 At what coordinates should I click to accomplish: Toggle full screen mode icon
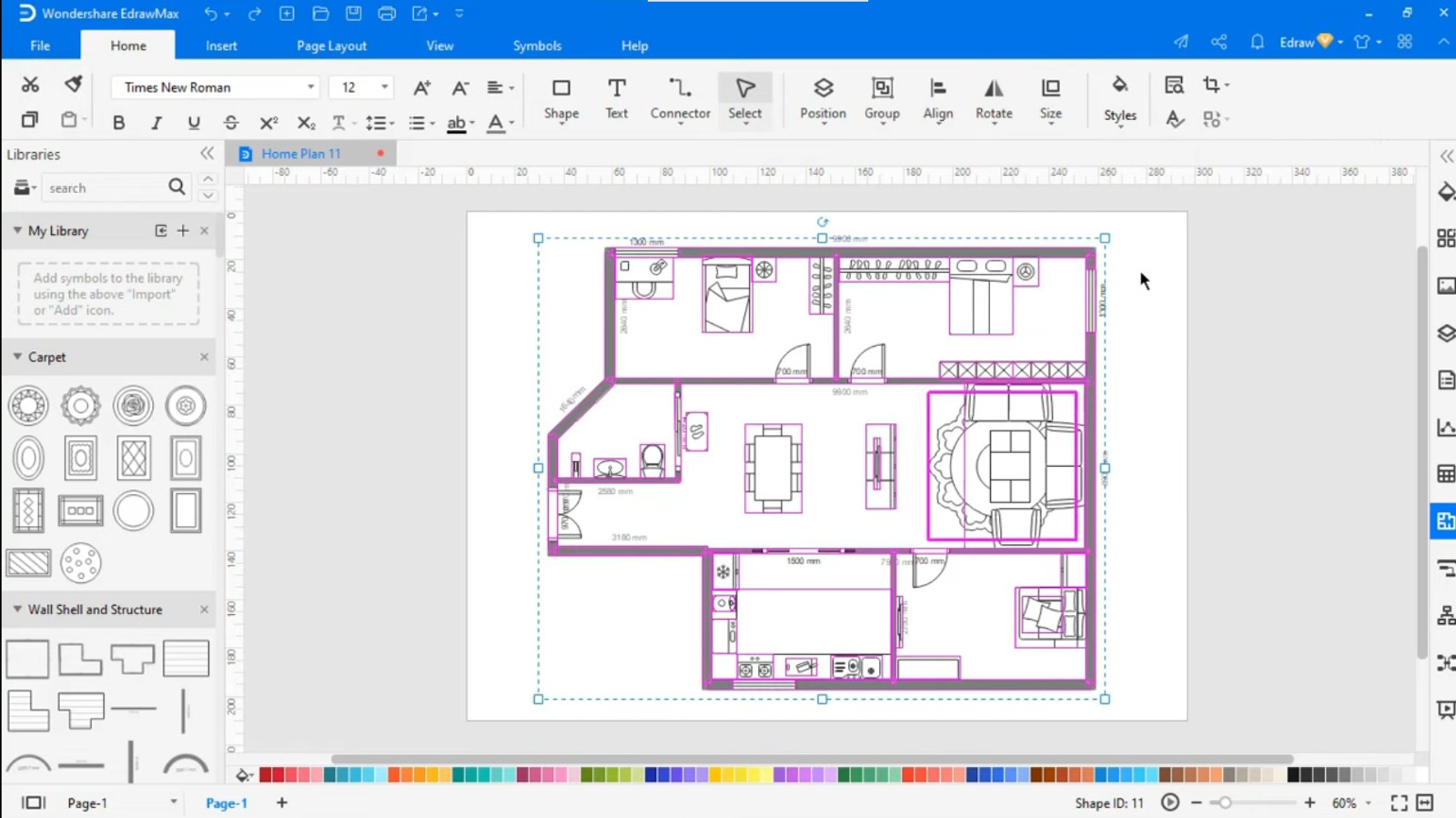tap(1399, 803)
